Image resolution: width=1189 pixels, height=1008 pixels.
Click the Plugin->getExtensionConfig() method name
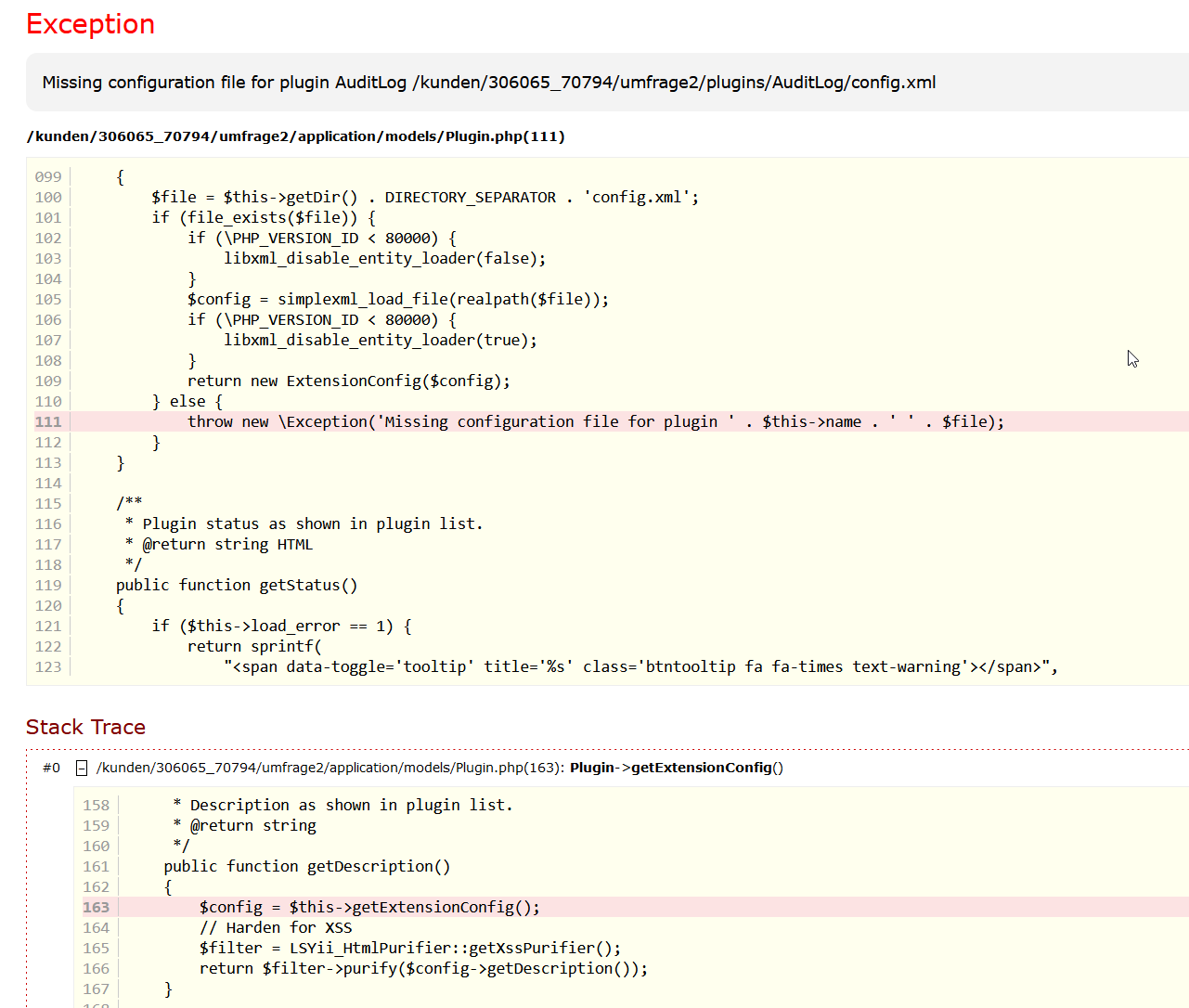coord(676,768)
